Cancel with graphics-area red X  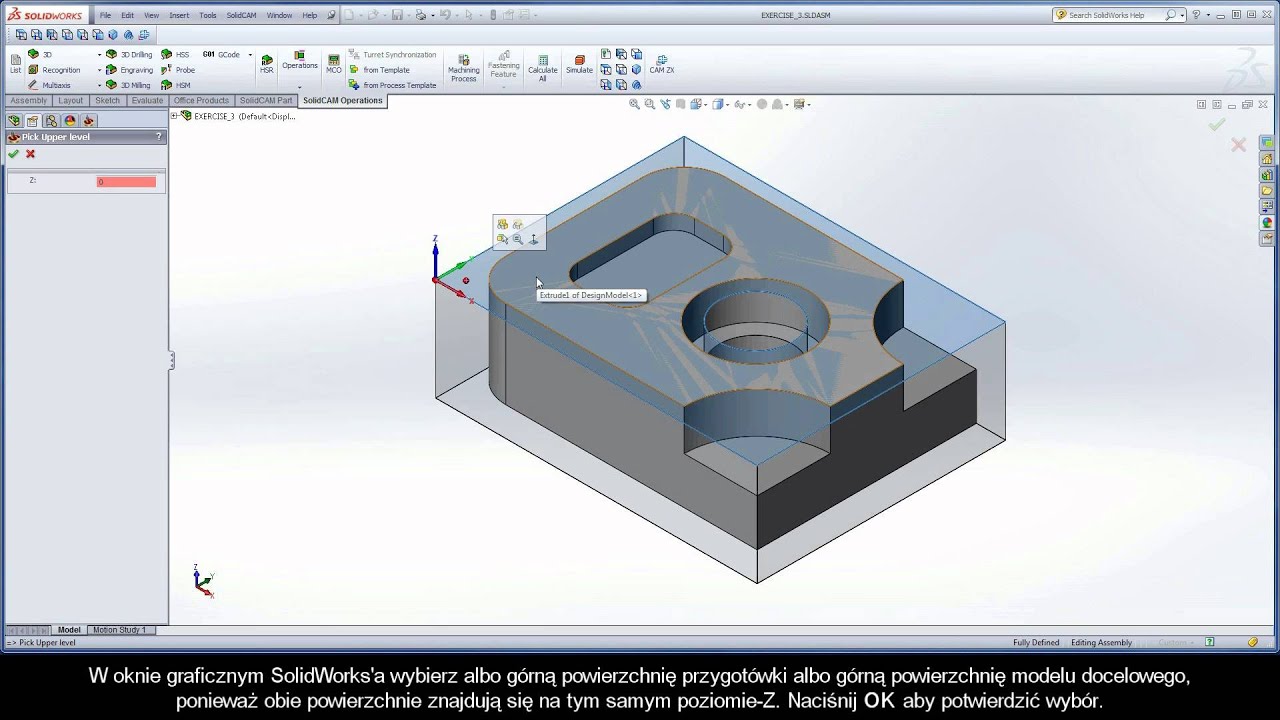pos(1238,145)
